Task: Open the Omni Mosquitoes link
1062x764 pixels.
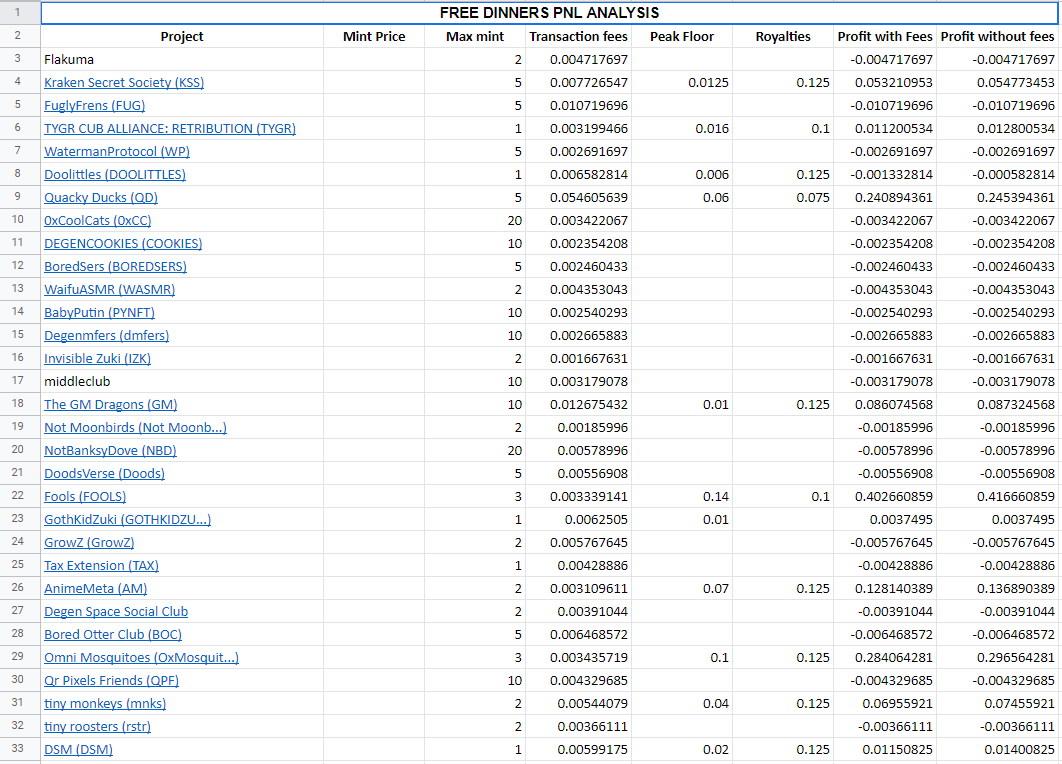Action: pyautogui.click(x=142, y=658)
